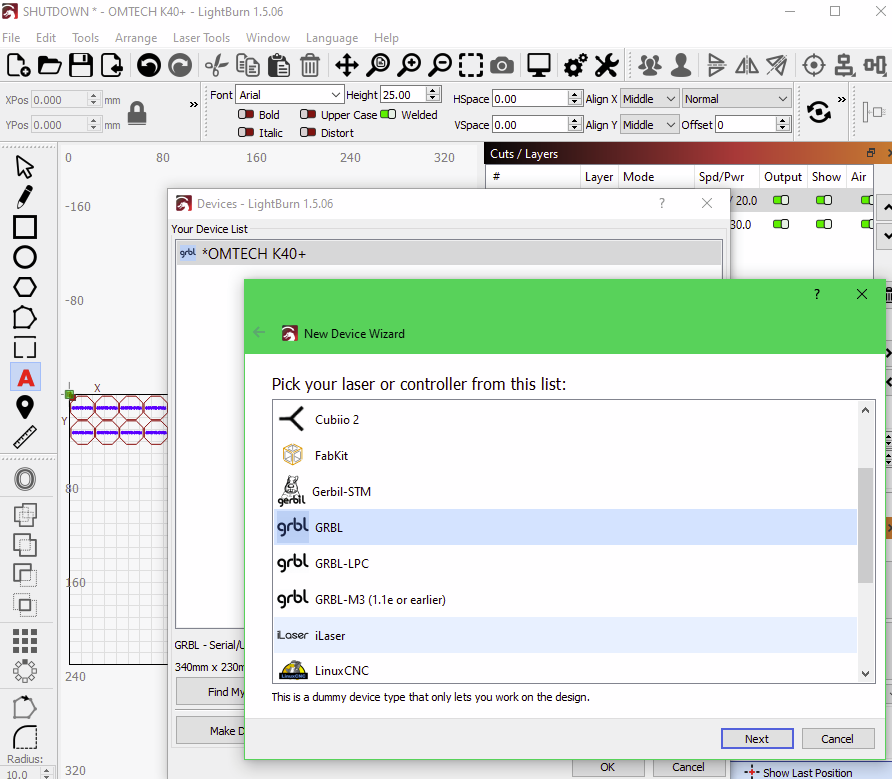Screen dimensions: 892x779
Task: Open the Font dropdown showing Arial
Action: (x=290, y=95)
